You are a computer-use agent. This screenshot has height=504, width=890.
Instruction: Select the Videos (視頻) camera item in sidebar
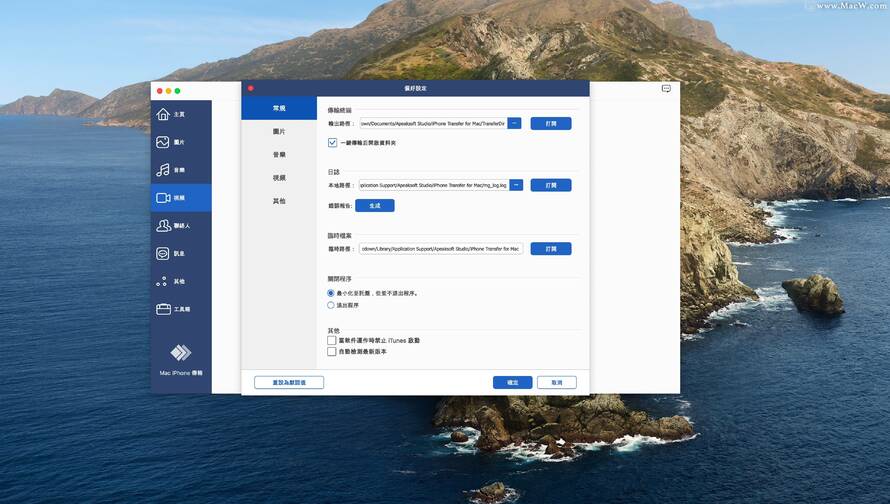(180, 198)
